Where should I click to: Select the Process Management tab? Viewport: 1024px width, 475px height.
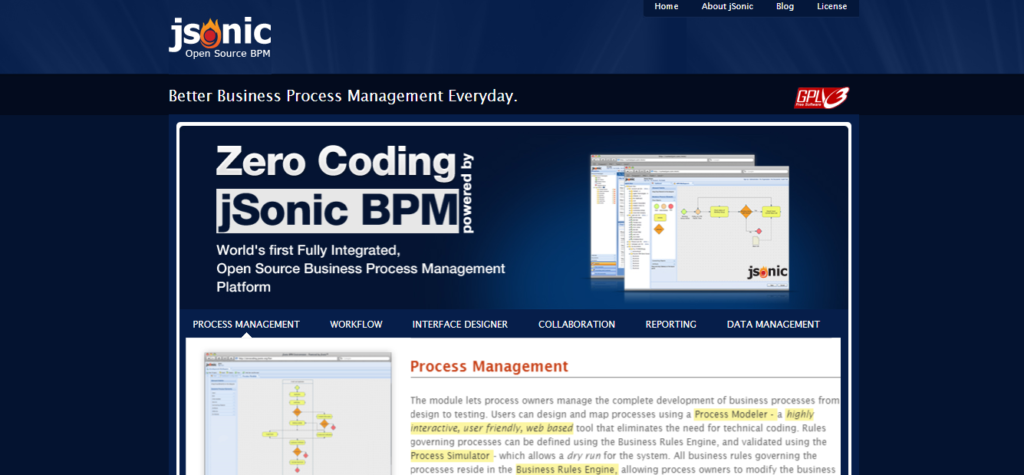click(x=246, y=324)
